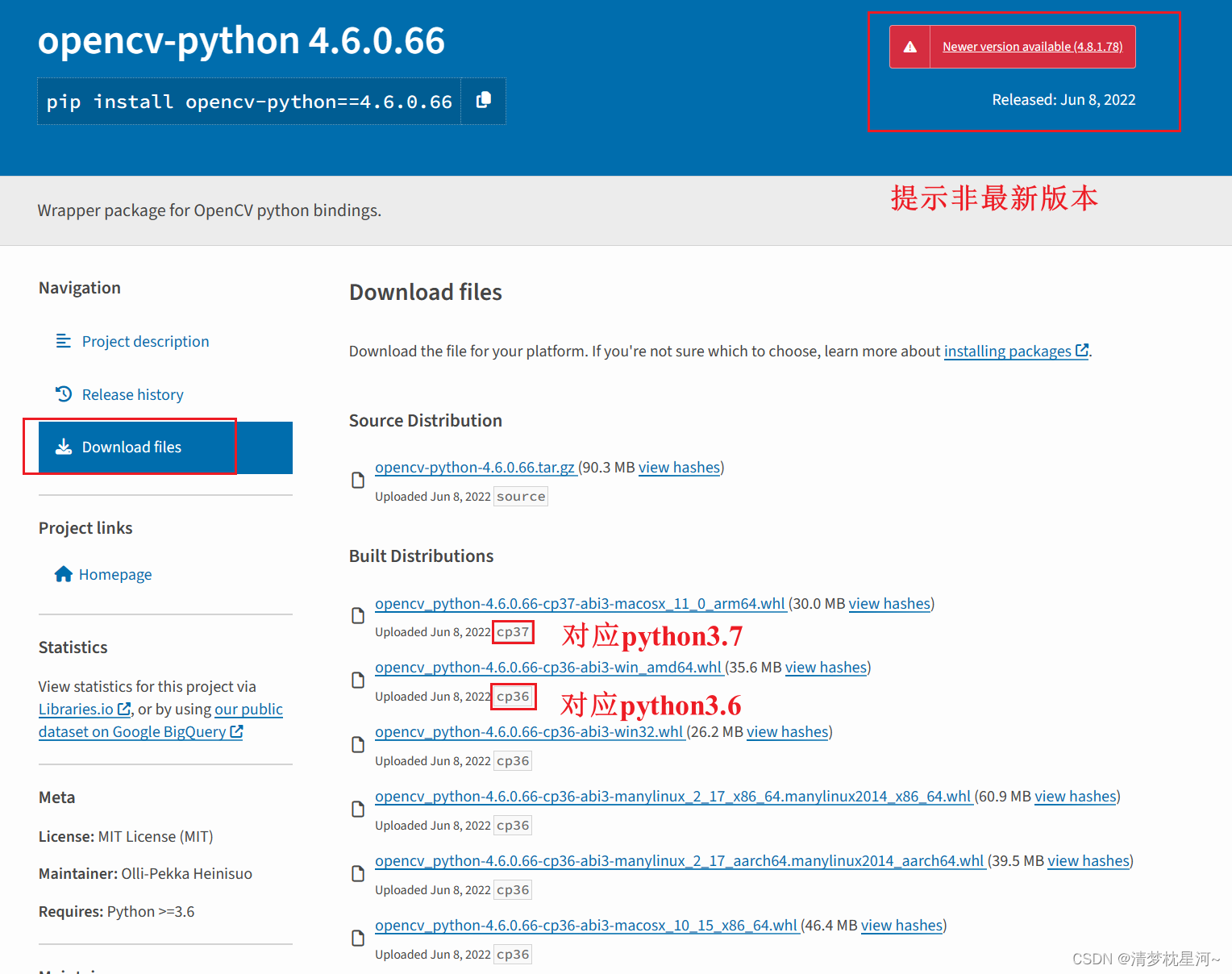This screenshot has height=974, width=1232.
Task: Open Release history in navigation
Action: [133, 394]
